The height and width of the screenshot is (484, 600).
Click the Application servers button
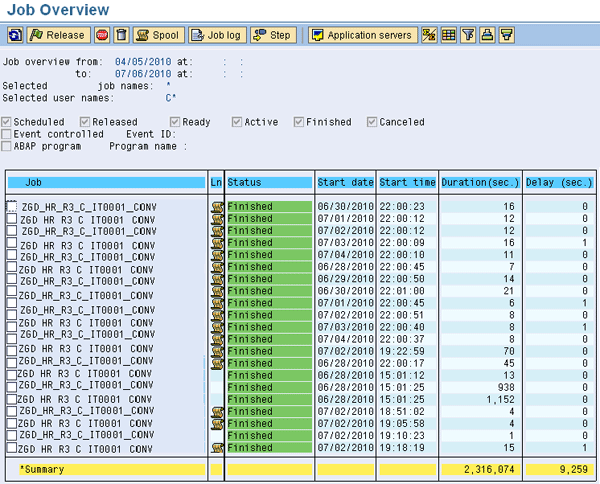[x=362, y=35]
